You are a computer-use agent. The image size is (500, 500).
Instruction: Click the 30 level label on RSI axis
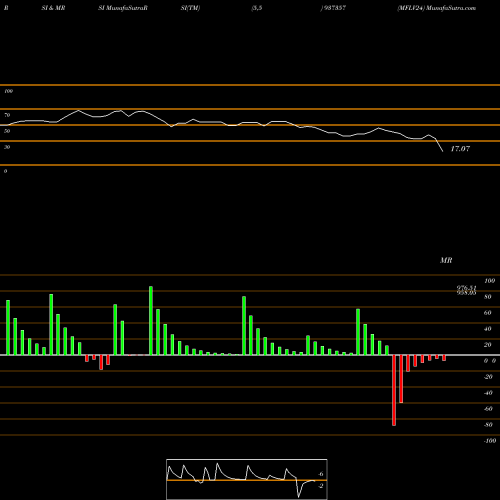[7, 147]
